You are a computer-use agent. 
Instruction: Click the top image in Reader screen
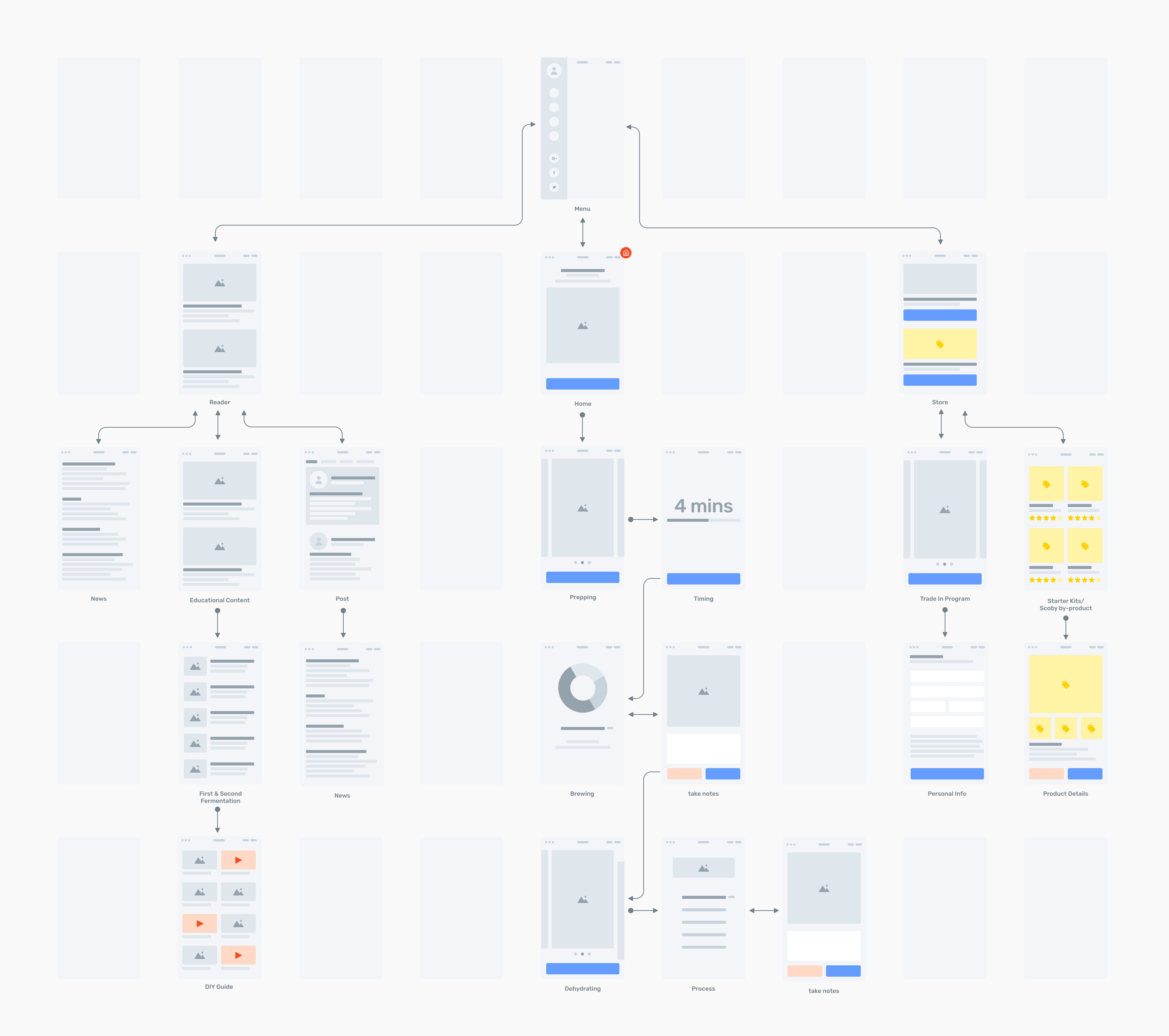click(219, 283)
